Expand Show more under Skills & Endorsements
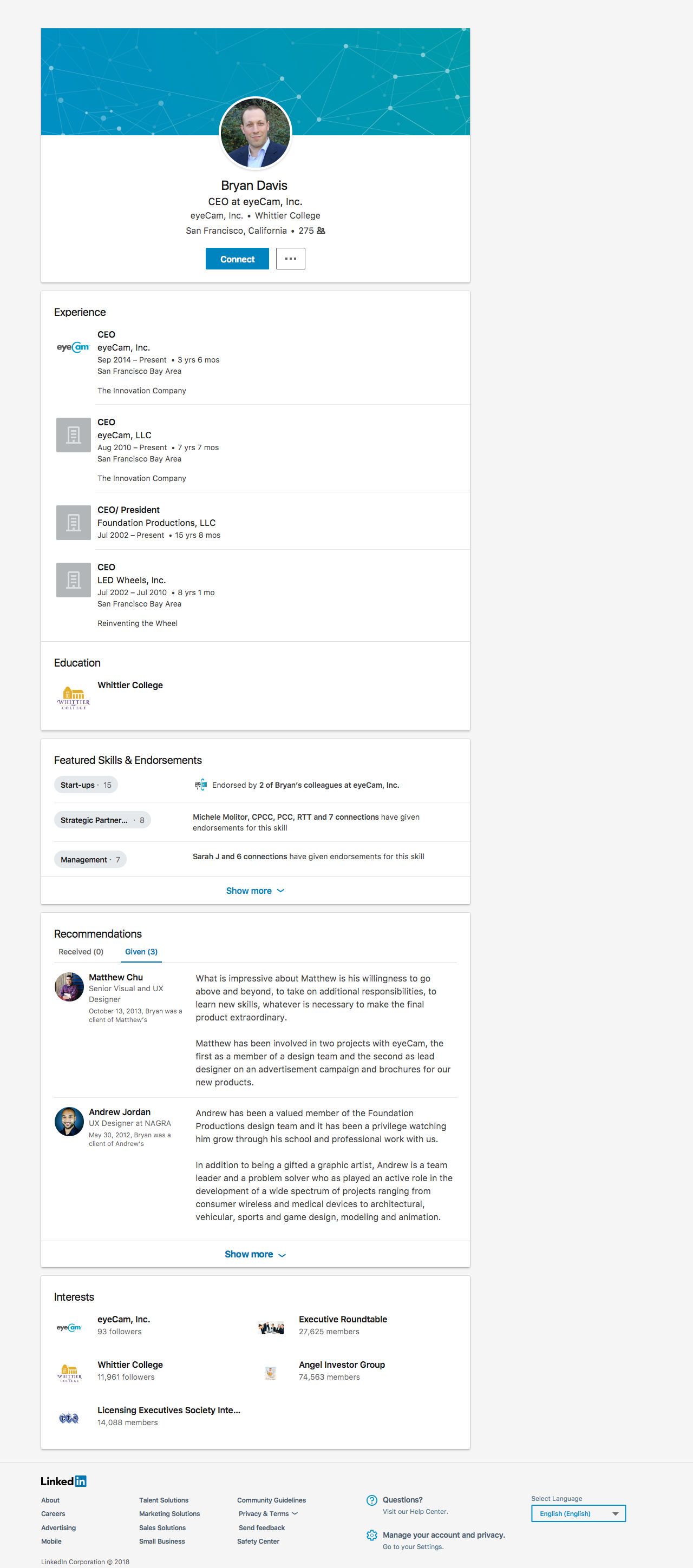 tap(255, 891)
